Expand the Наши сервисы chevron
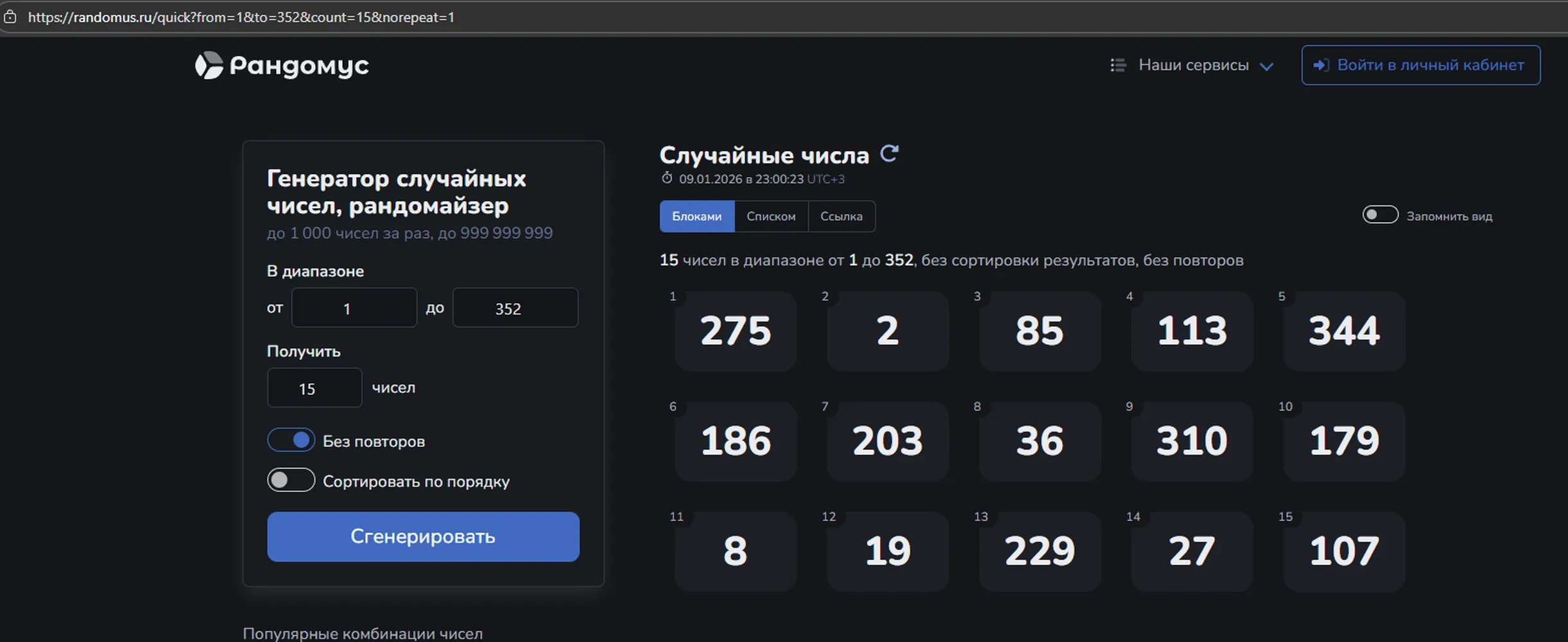The image size is (1568, 642). point(1266,66)
